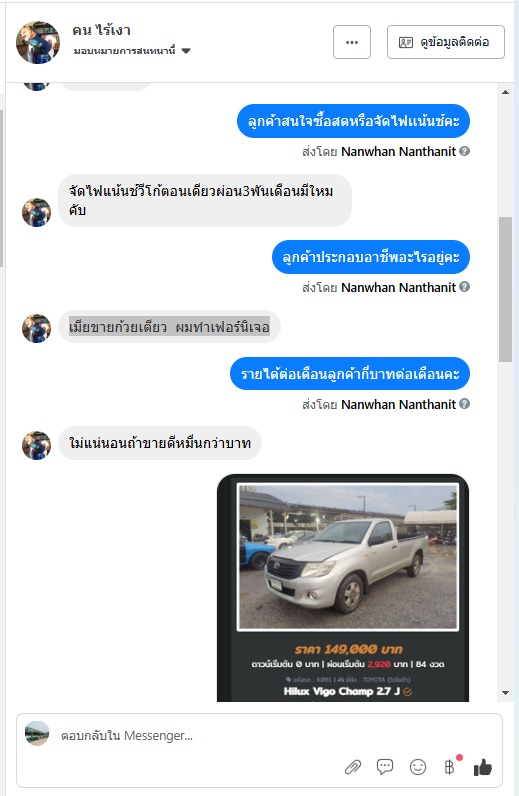The image size is (519, 796).
Task: Click the Hilux Vigo Champ 2.7 J title
Action: (x=342, y=691)
